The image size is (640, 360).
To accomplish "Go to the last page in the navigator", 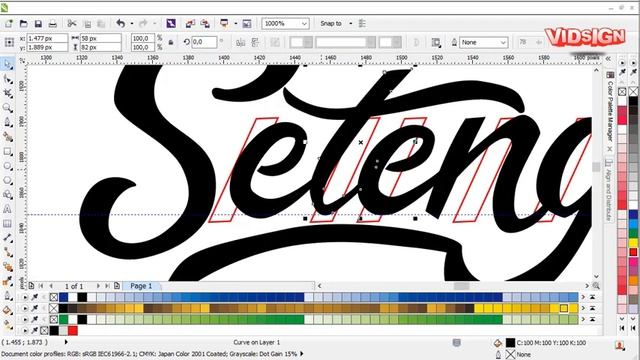I will pyautogui.click(x=107, y=286).
